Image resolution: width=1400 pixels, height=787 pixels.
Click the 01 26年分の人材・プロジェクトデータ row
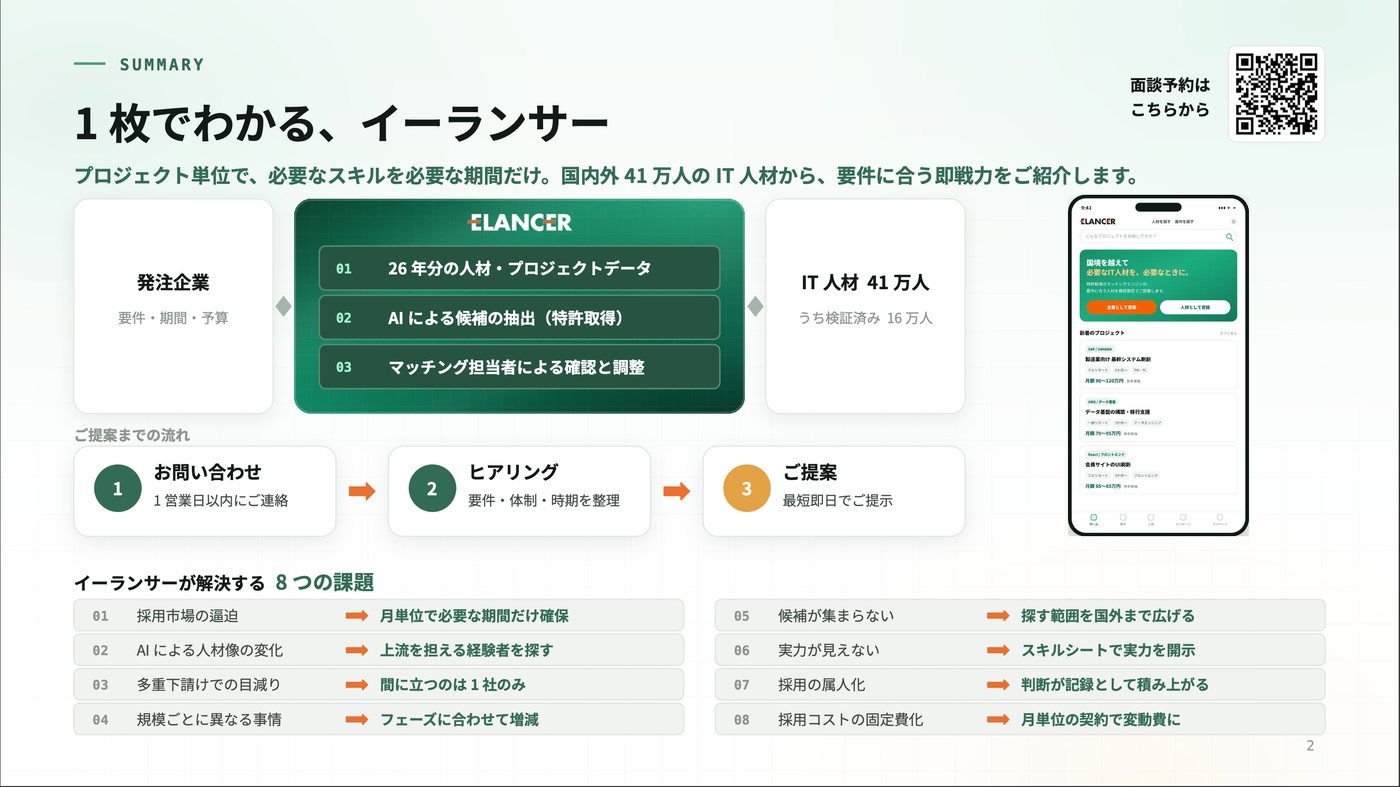point(519,268)
